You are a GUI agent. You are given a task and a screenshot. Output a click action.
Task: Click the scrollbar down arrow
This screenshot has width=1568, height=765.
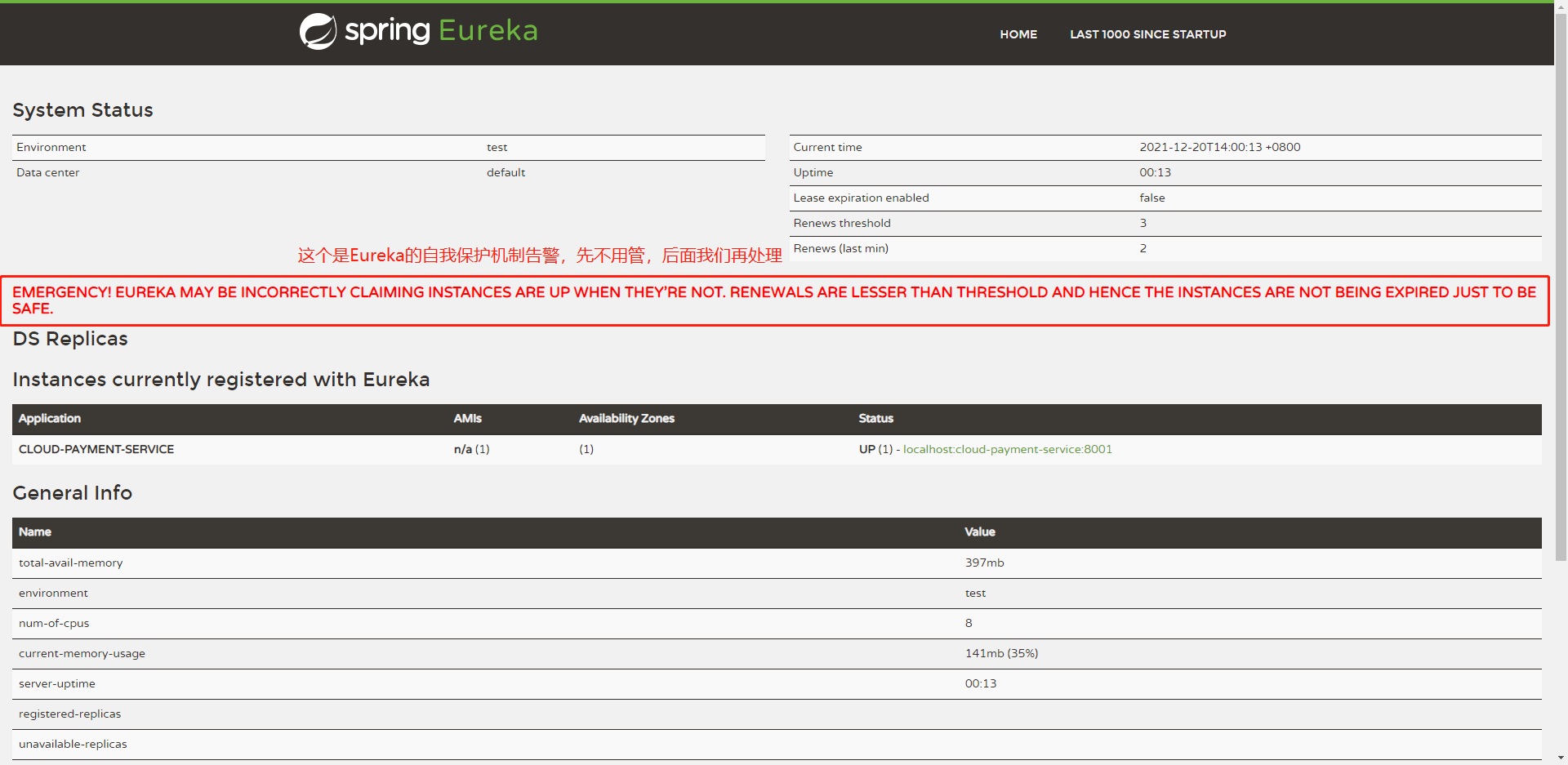click(x=1561, y=758)
